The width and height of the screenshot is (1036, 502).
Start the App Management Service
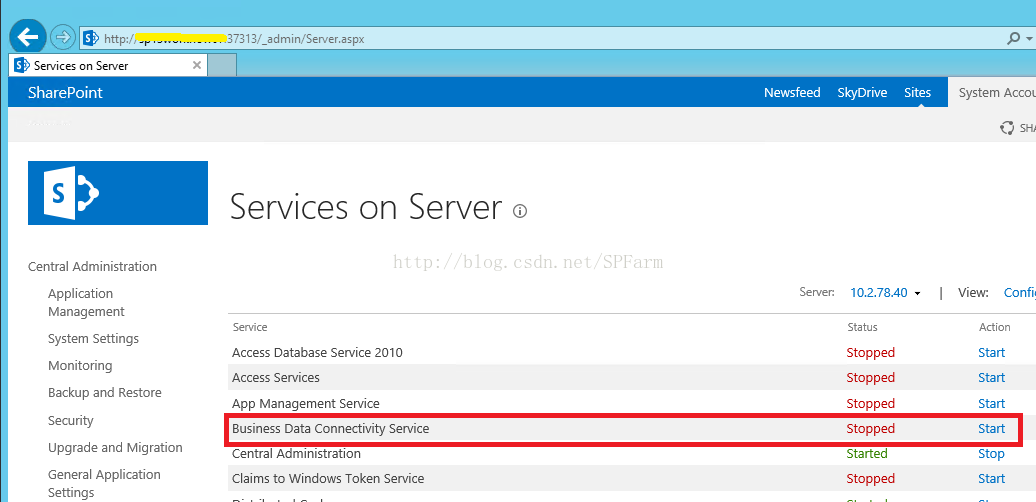point(991,404)
